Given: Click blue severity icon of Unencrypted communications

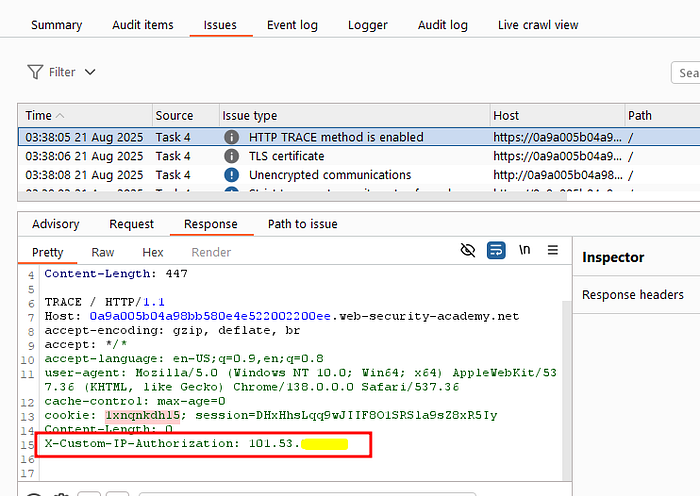Looking at the screenshot, I should pos(231,175).
